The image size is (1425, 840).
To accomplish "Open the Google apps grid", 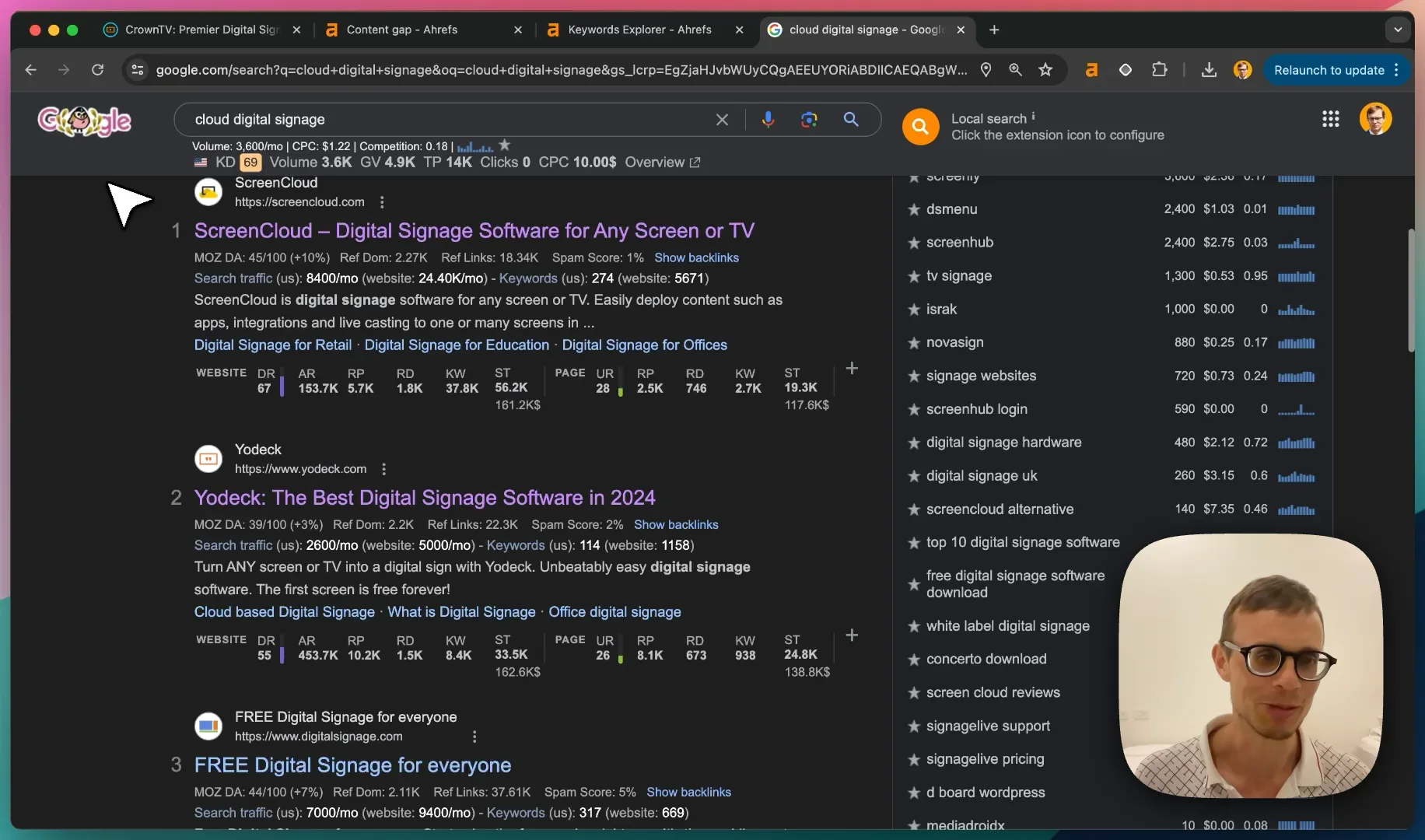I will (1330, 119).
